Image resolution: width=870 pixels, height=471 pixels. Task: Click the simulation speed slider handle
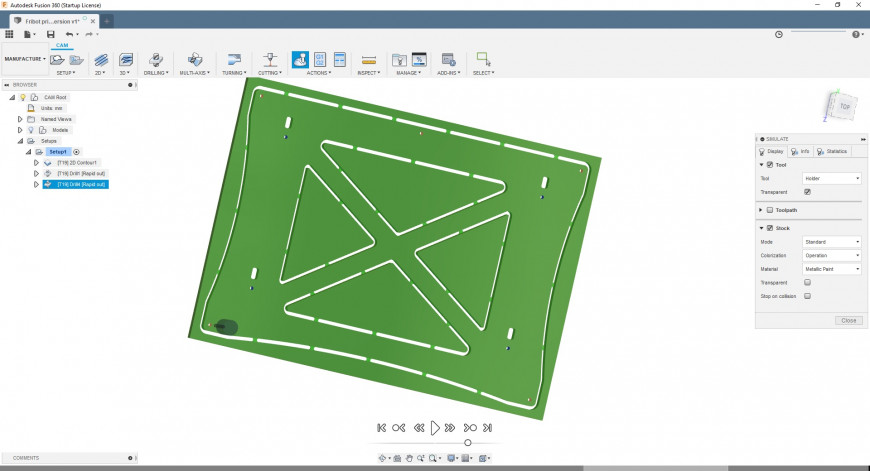[468, 443]
